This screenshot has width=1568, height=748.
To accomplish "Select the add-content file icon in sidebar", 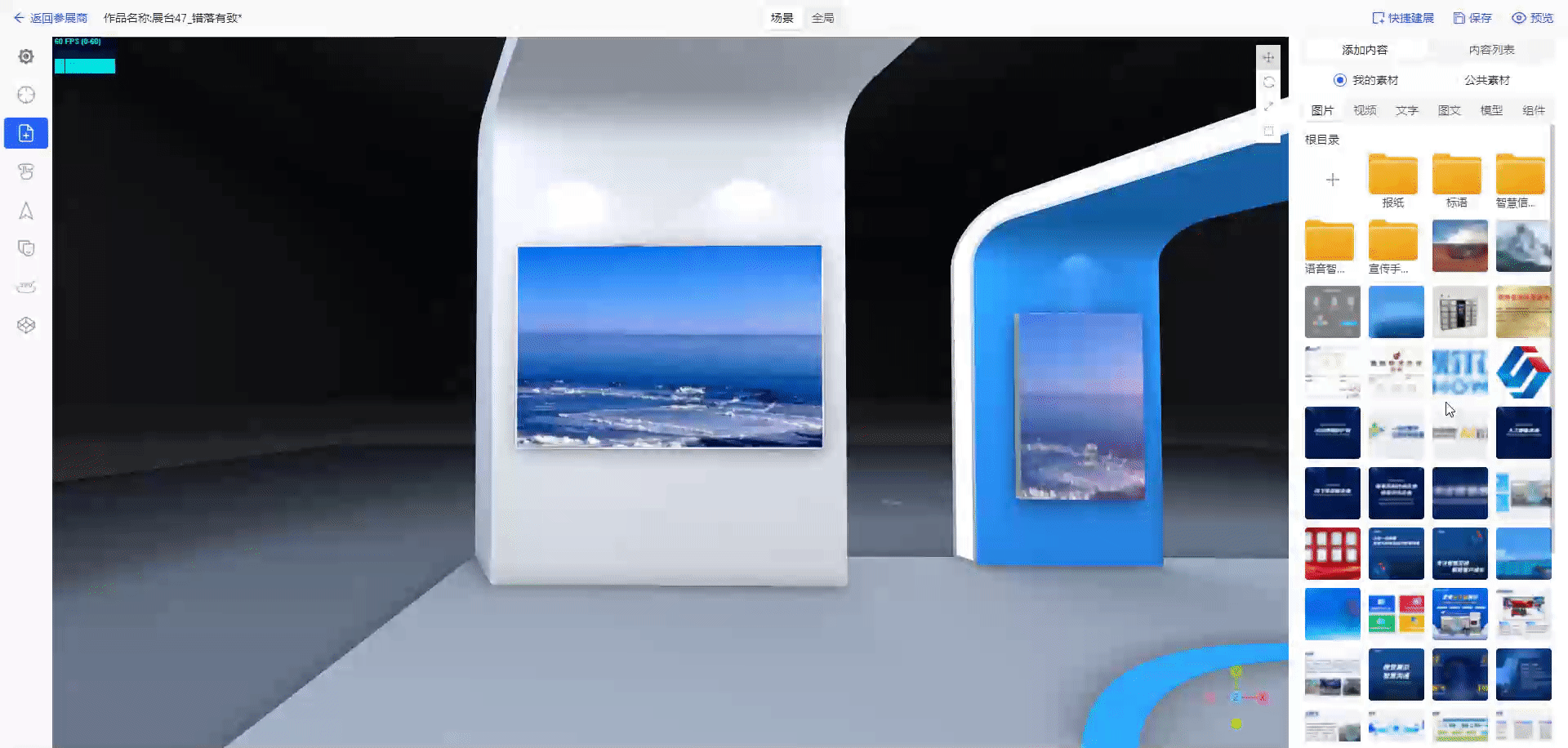I will 26,133.
